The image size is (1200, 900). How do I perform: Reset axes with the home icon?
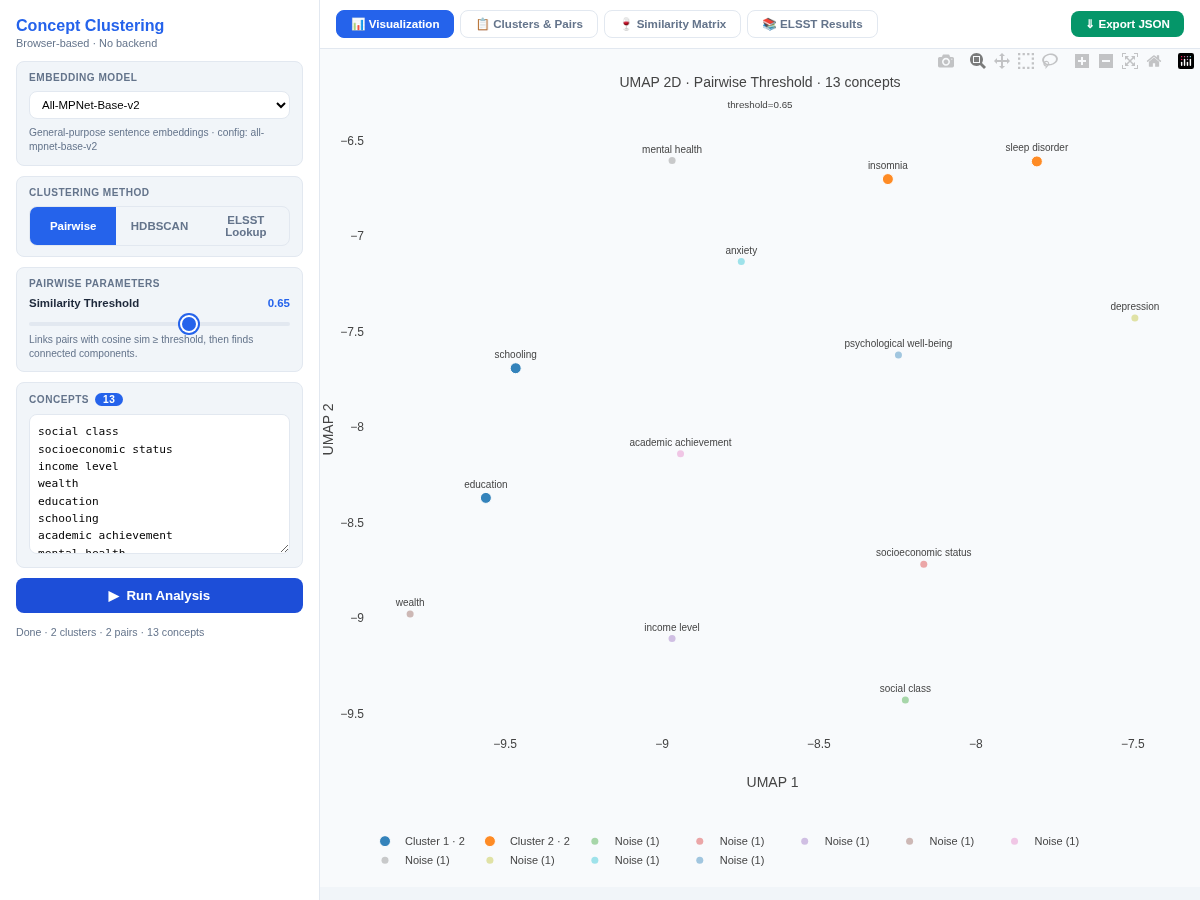(x=1154, y=61)
